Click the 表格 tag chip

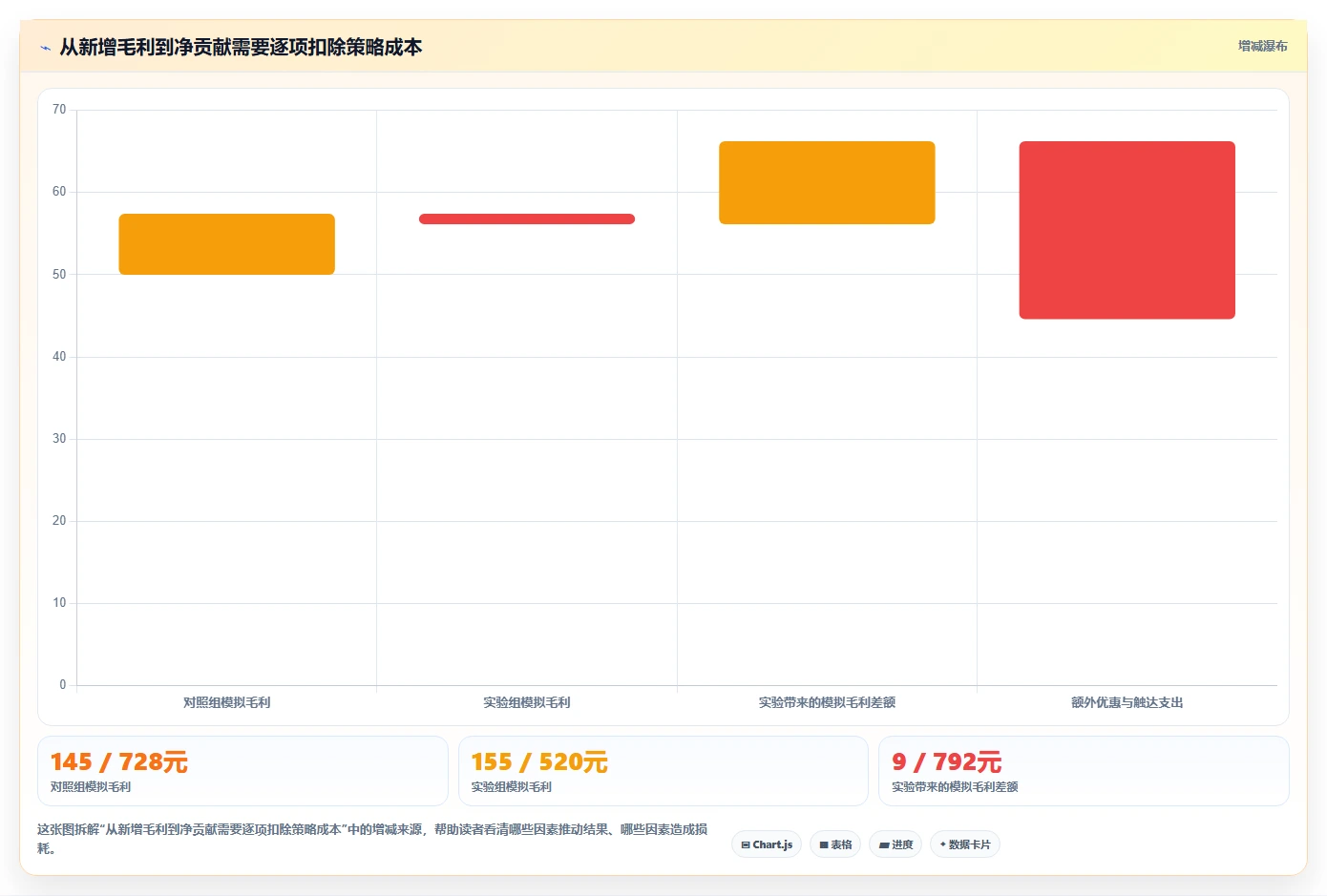coord(835,844)
